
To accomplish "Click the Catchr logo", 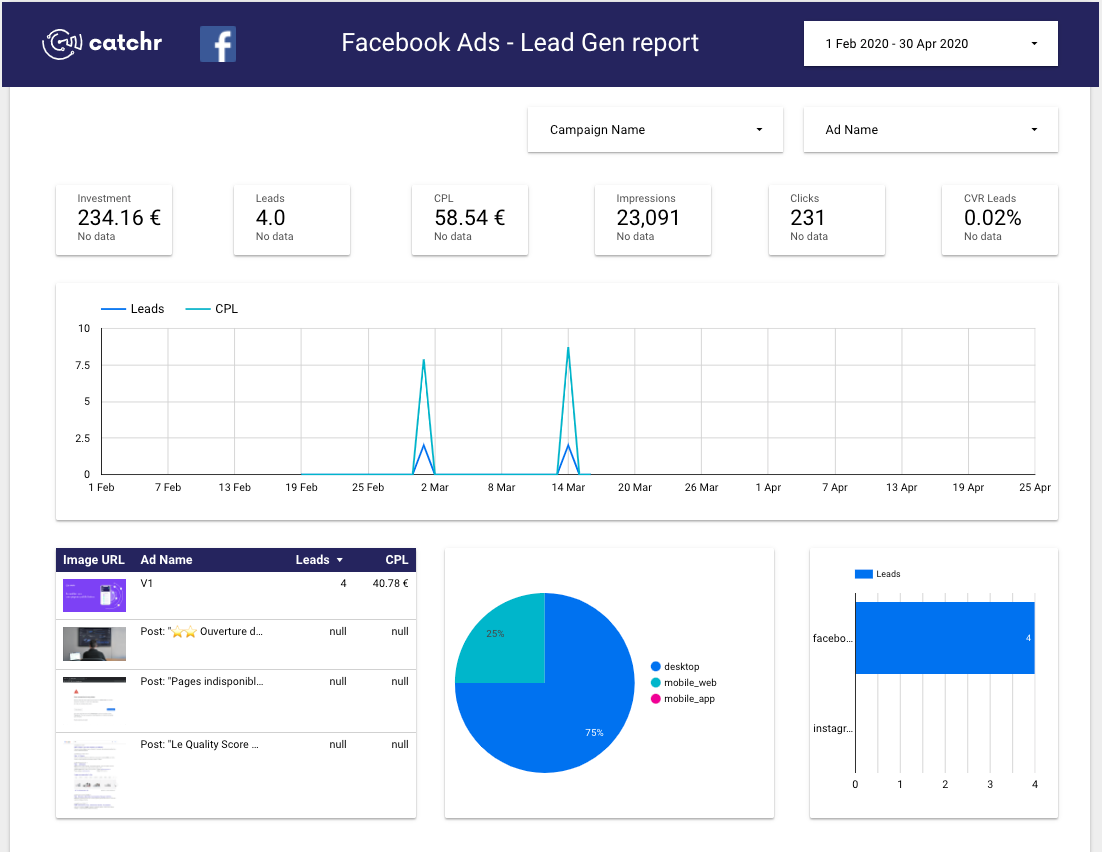I will [x=102, y=43].
